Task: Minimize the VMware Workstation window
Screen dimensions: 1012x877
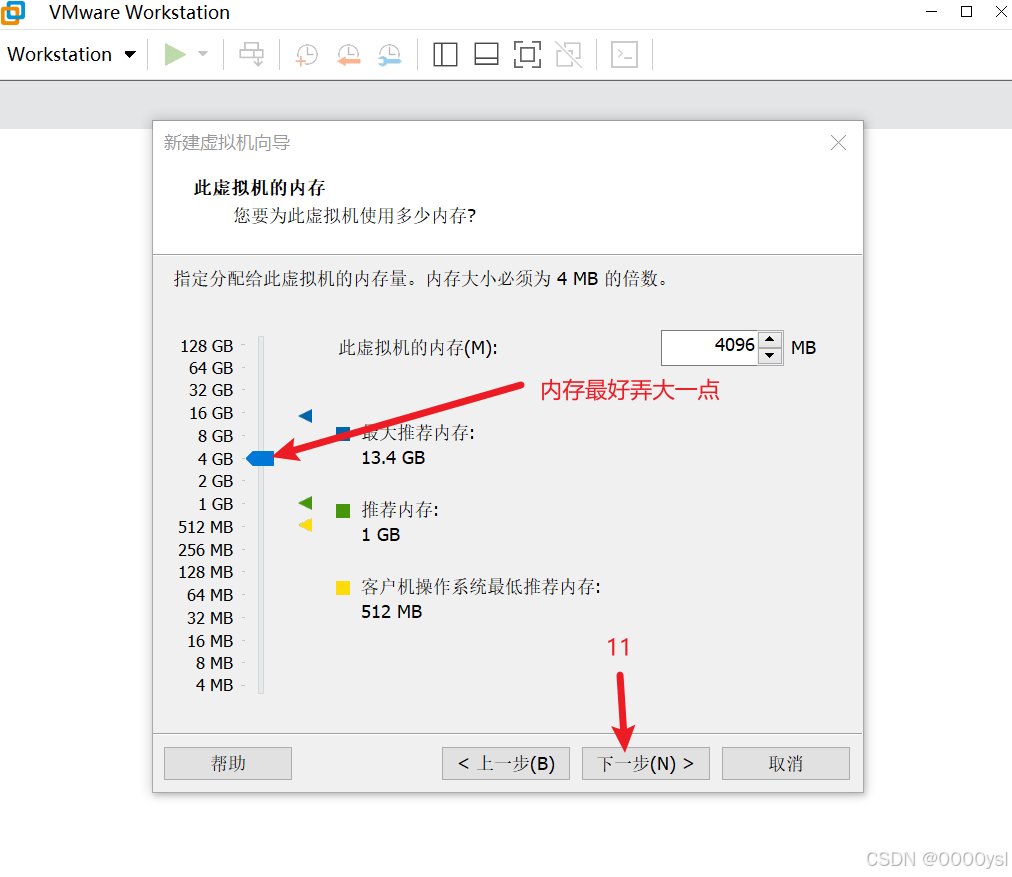Action: 931,12
